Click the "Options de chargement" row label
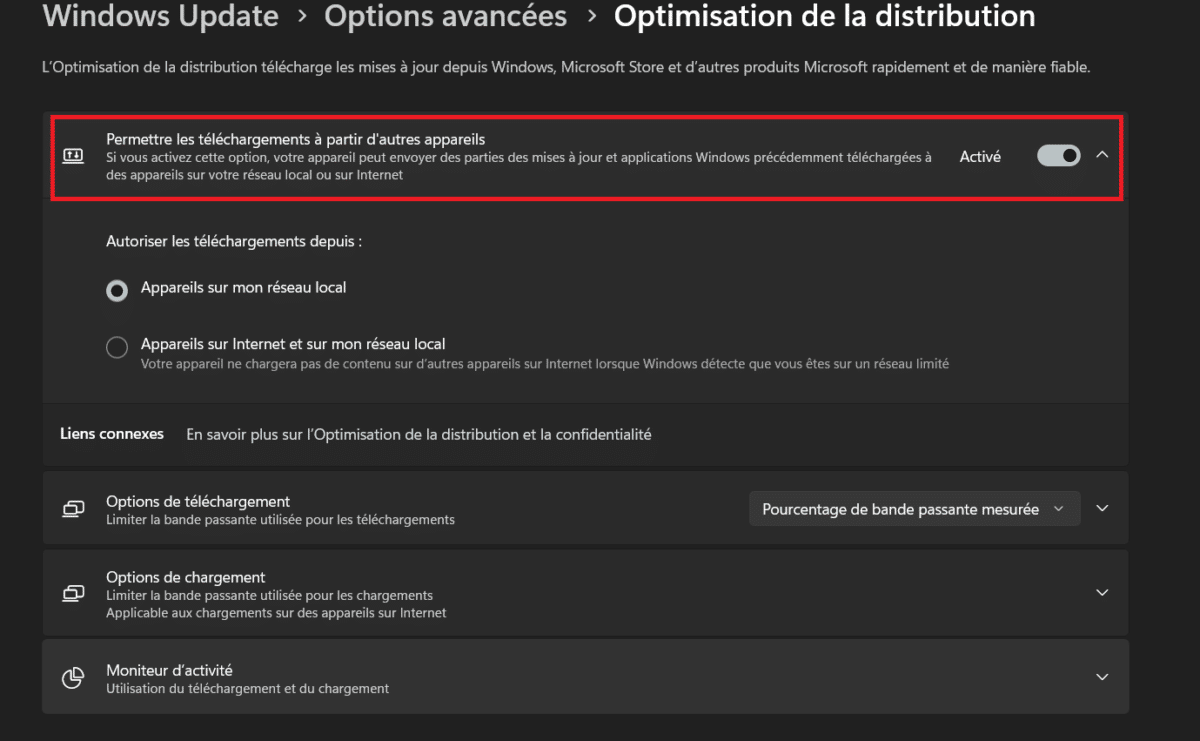This screenshot has width=1200, height=741. click(185, 577)
